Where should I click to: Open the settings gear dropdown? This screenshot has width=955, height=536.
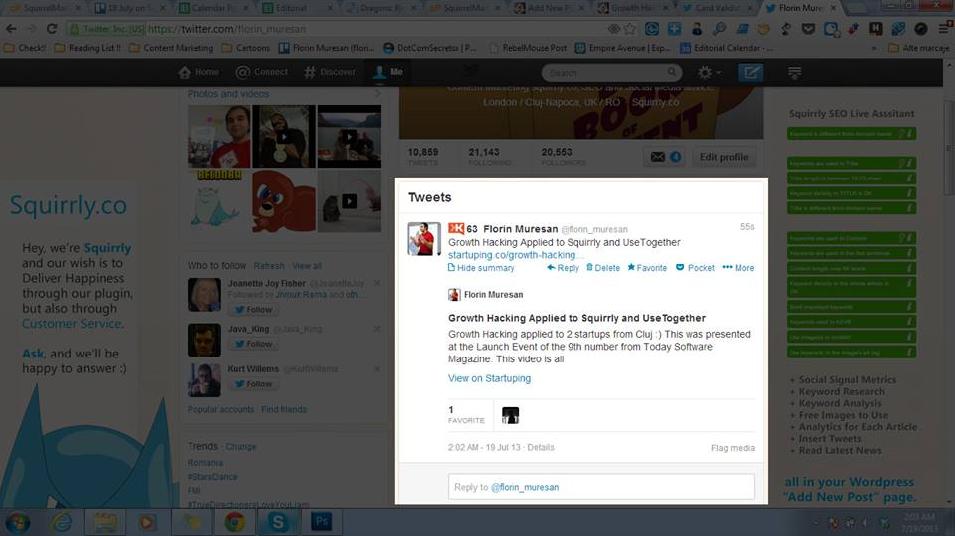tap(708, 72)
